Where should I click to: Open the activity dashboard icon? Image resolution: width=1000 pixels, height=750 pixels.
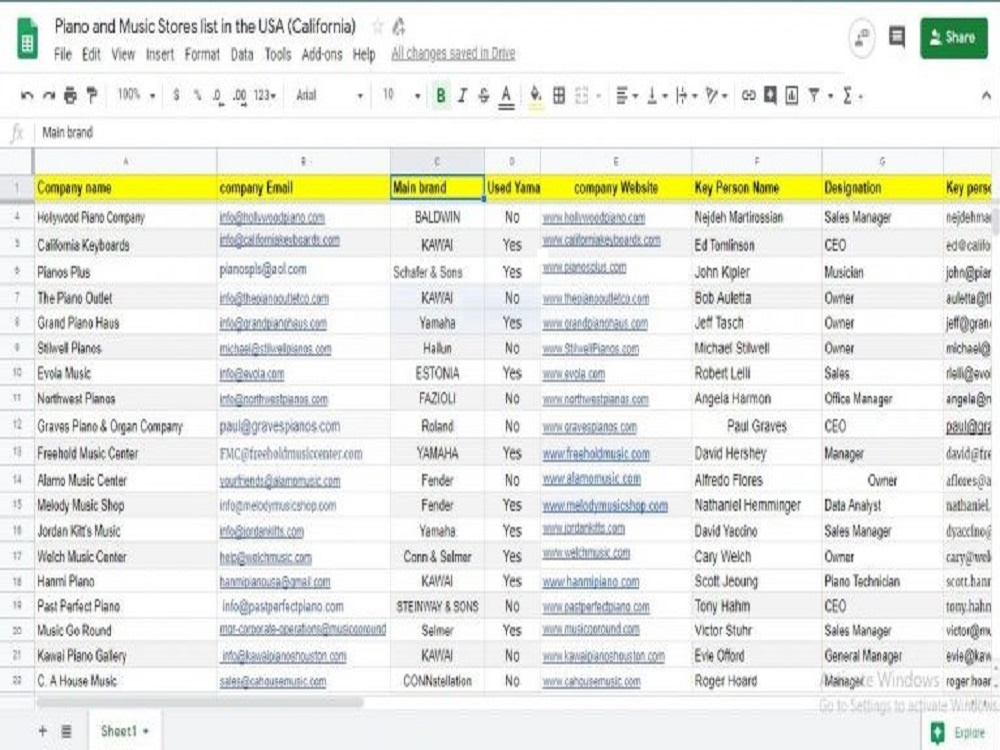coord(862,38)
